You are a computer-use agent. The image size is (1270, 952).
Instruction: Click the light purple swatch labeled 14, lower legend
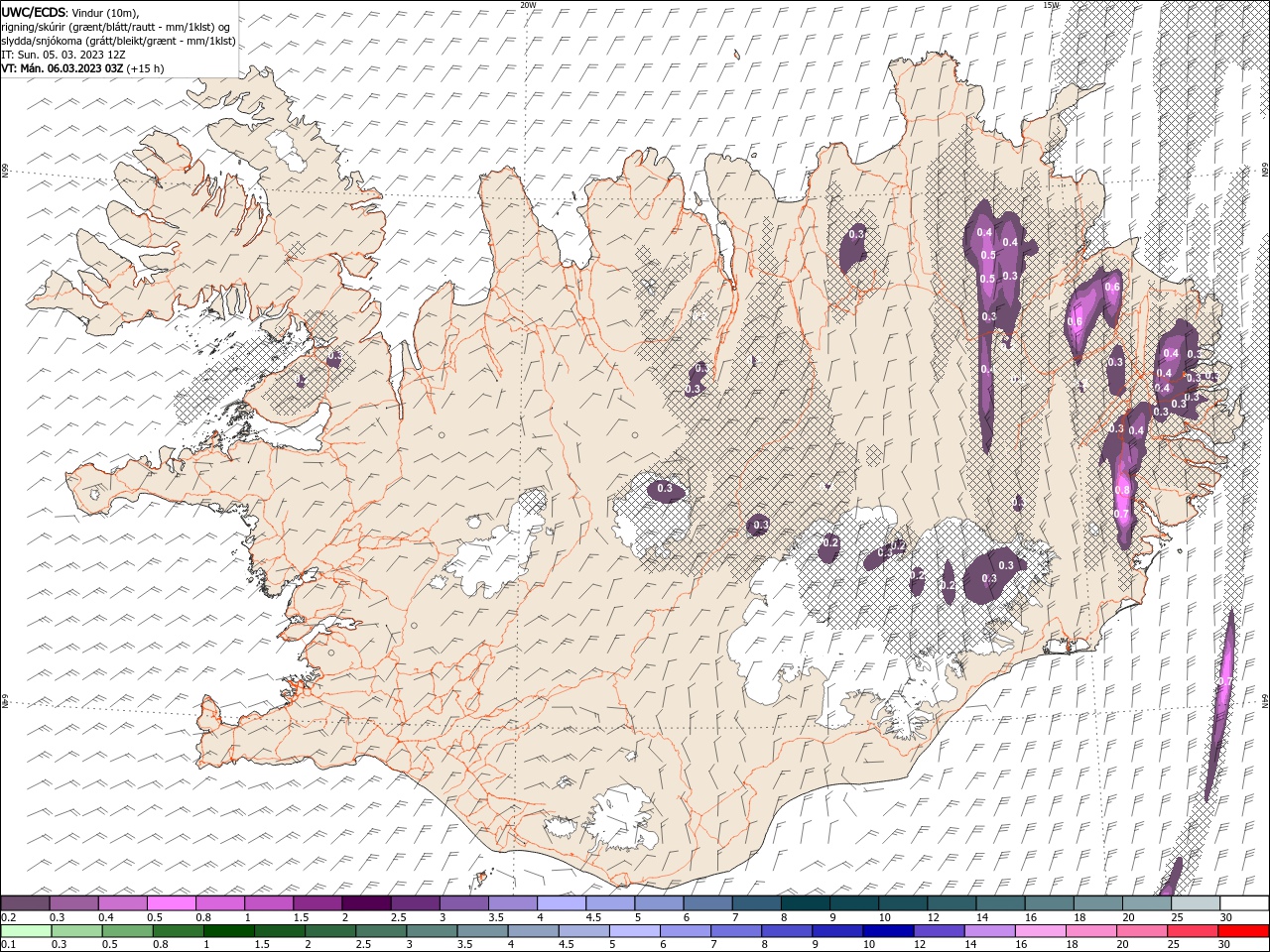point(989,931)
